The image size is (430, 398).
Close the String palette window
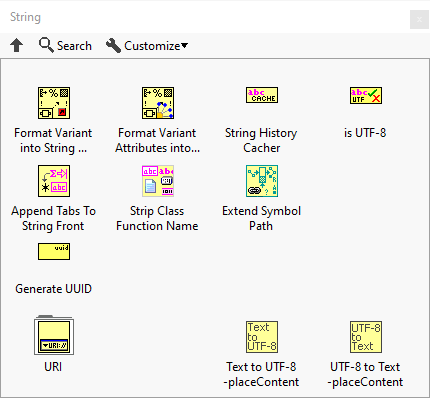[x=419, y=20]
